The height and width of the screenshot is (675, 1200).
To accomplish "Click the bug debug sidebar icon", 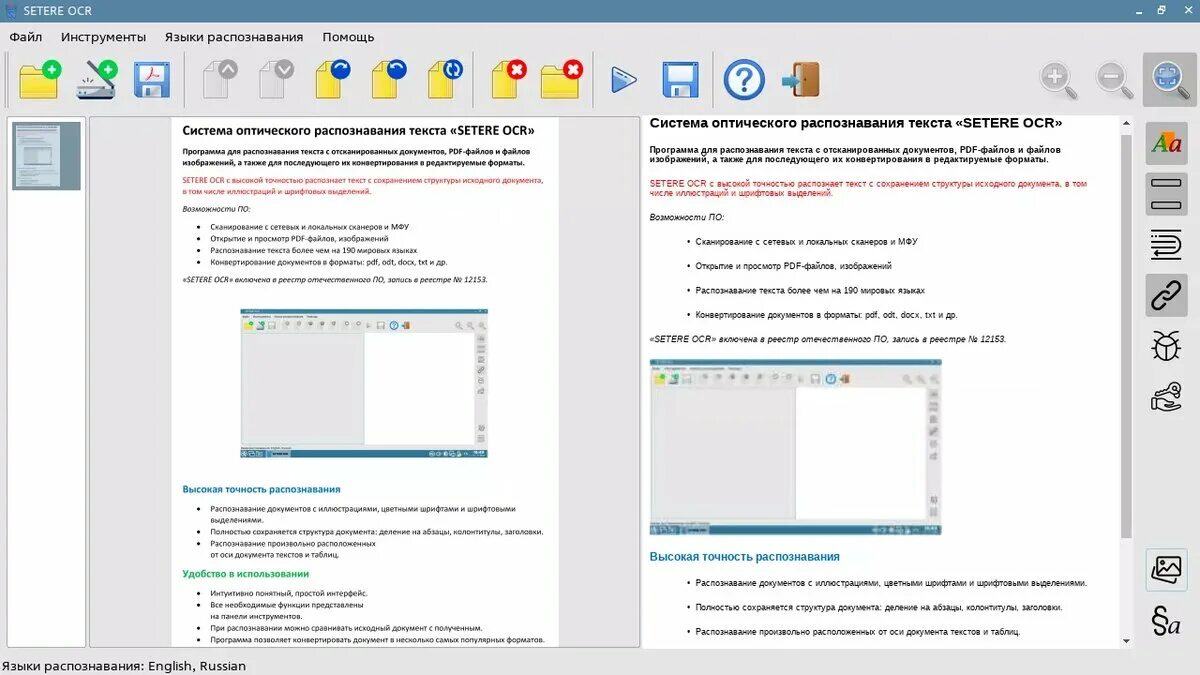I will click(x=1166, y=346).
